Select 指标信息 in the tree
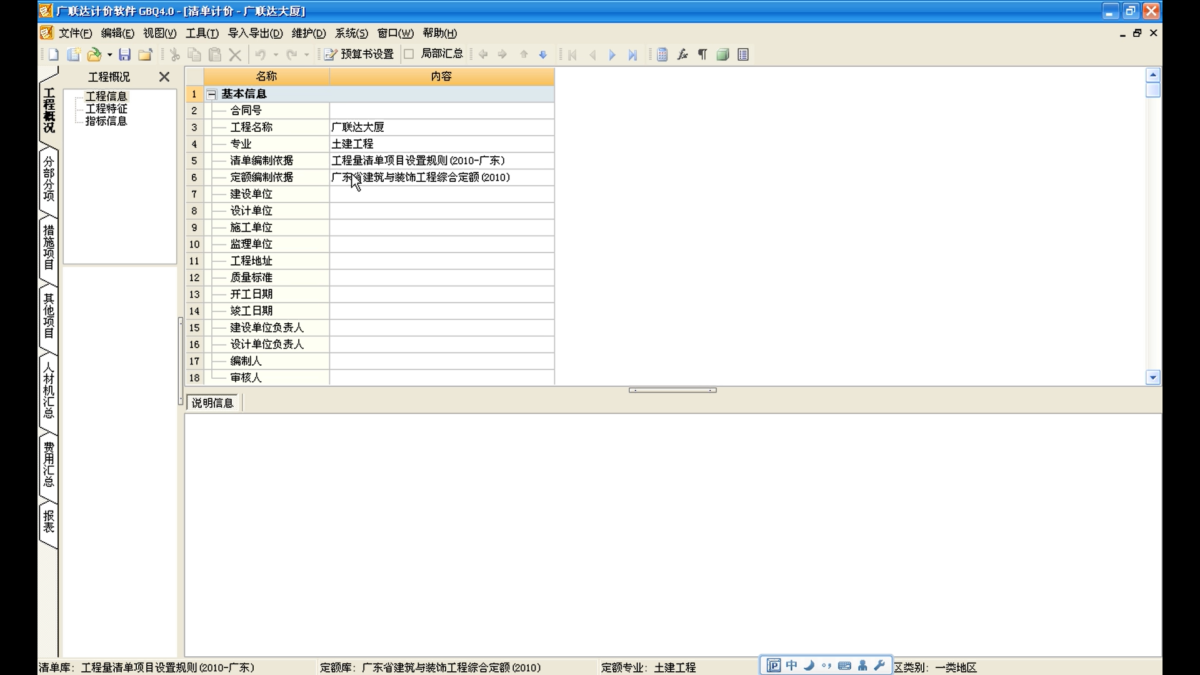The image size is (1200, 675). 106,121
